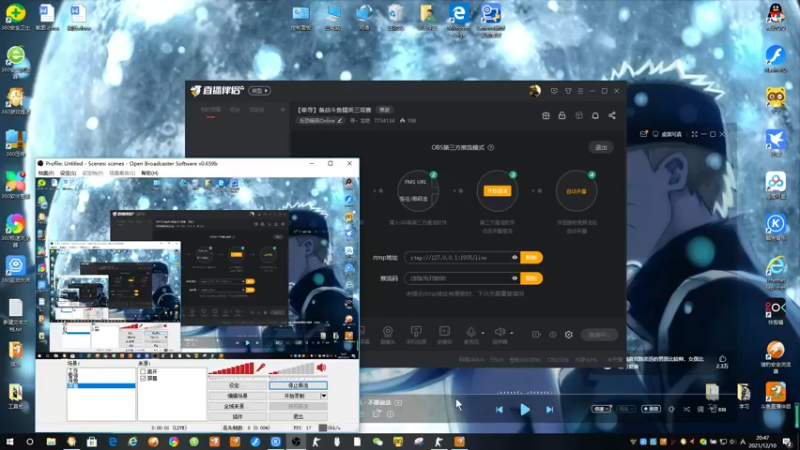Click the shirt skin icon in title bar
Screen dimensions: 800x450
pyautogui.click(x=568, y=91)
